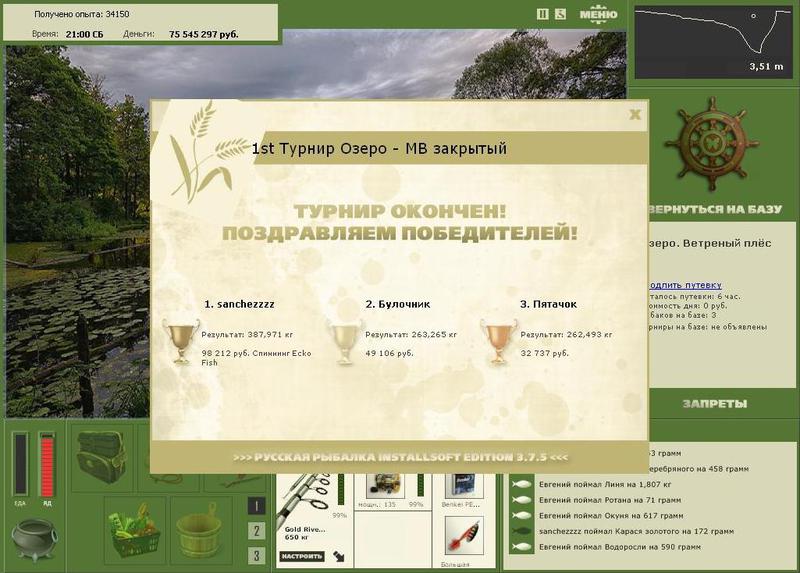Screen dimensions: 800x573
Task: Select log entry 'Евгений поймал Водоросли на 590 грамм'
Action: [x=620, y=547]
